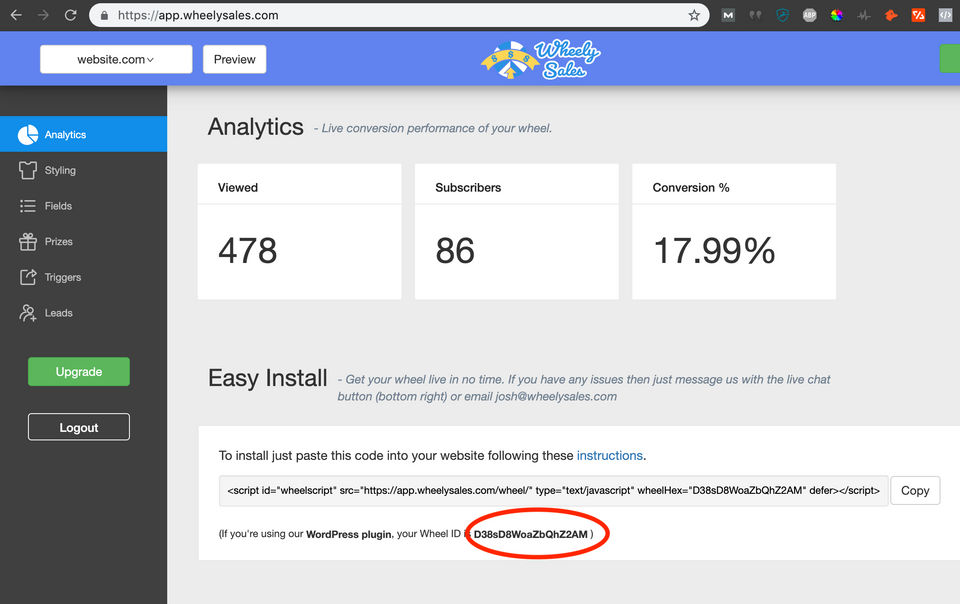Click the Analytics pie chart icon
This screenshot has height=604, width=960.
click(28, 135)
